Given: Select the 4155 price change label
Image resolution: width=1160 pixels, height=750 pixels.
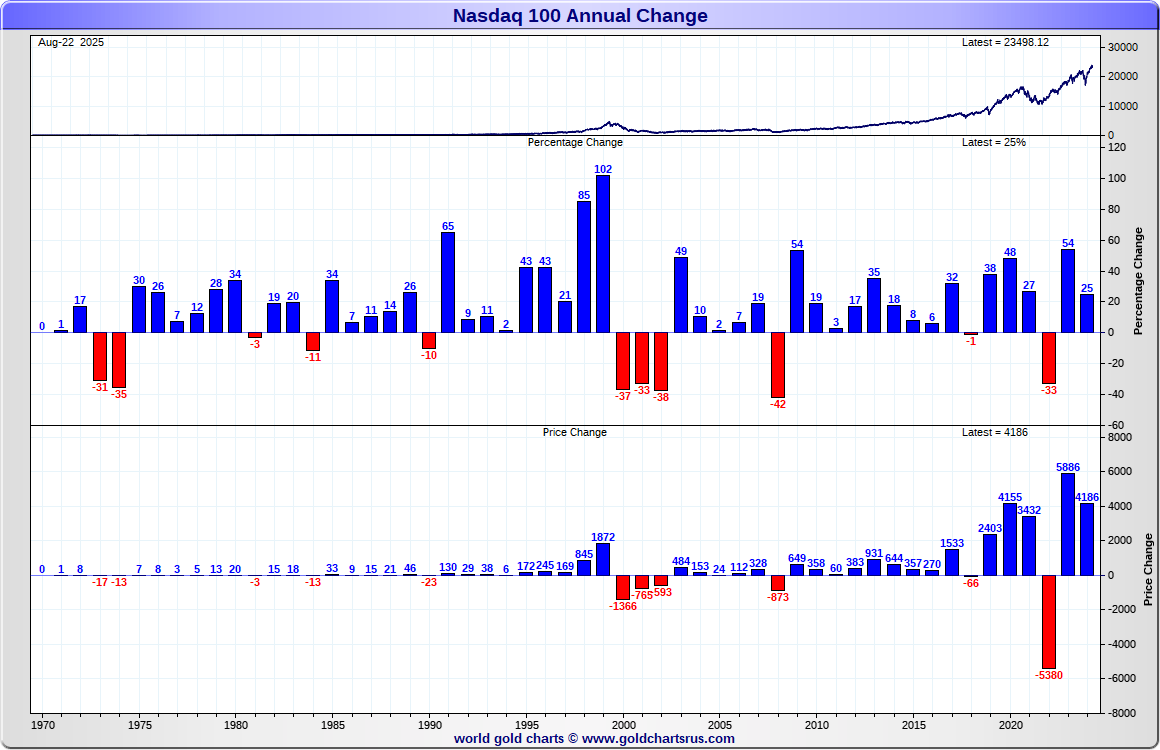Looking at the screenshot, I should pos(1010,497).
